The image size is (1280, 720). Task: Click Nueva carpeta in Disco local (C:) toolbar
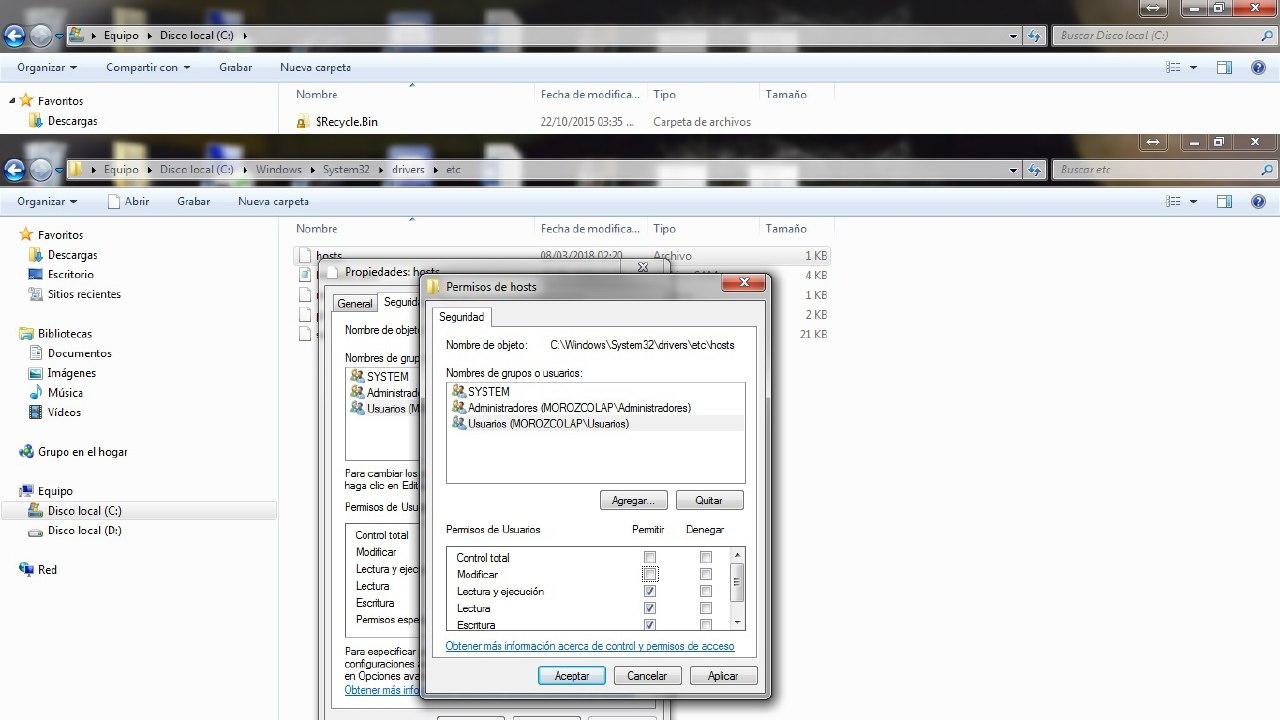(x=315, y=68)
